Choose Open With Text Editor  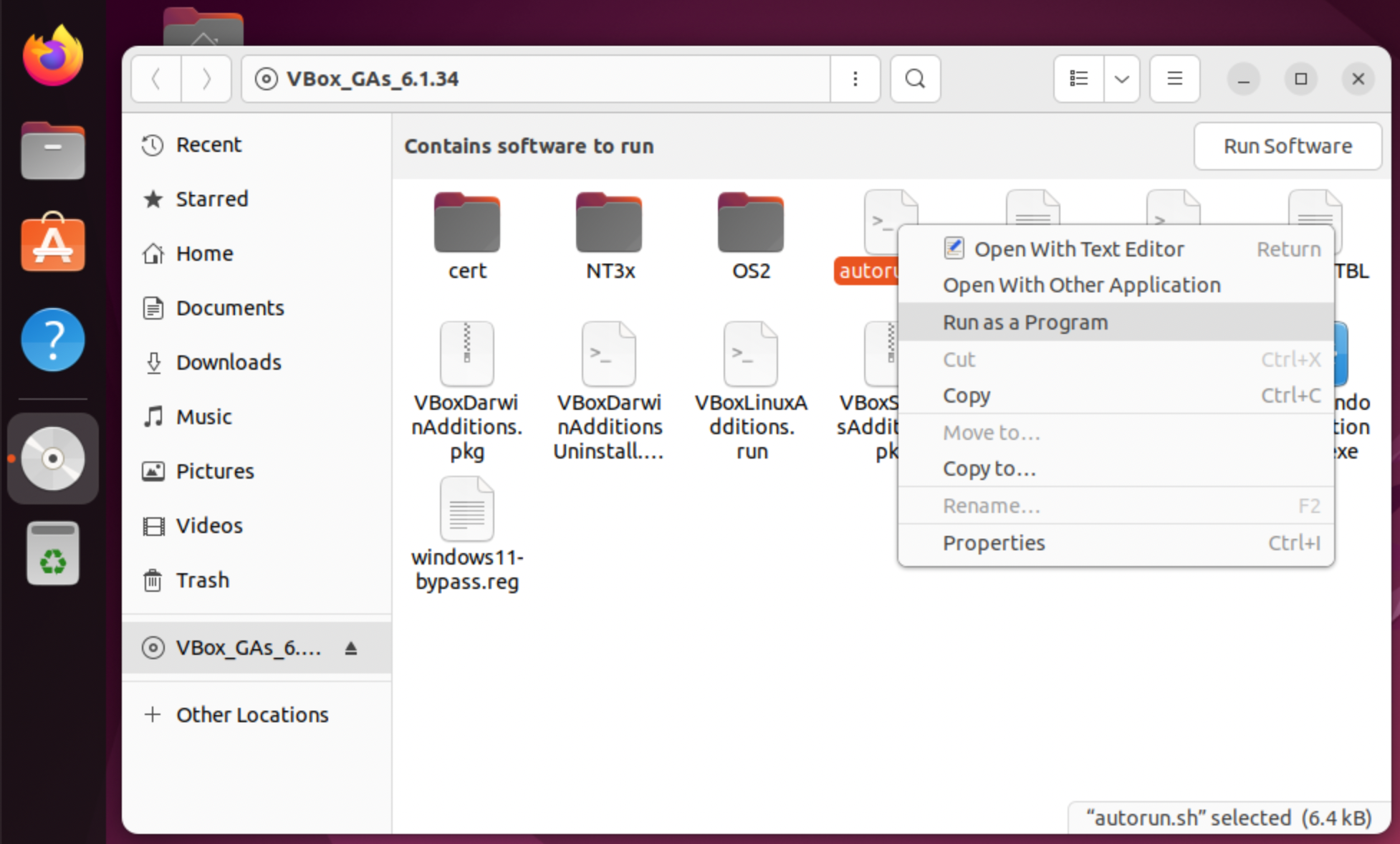click(1116, 249)
